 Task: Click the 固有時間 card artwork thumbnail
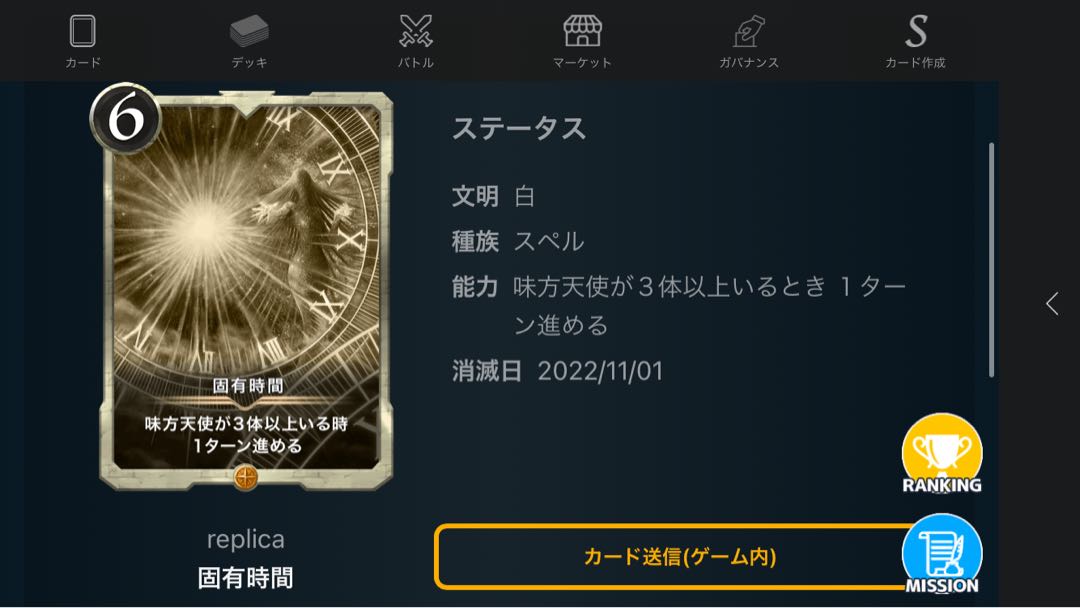coord(247,289)
